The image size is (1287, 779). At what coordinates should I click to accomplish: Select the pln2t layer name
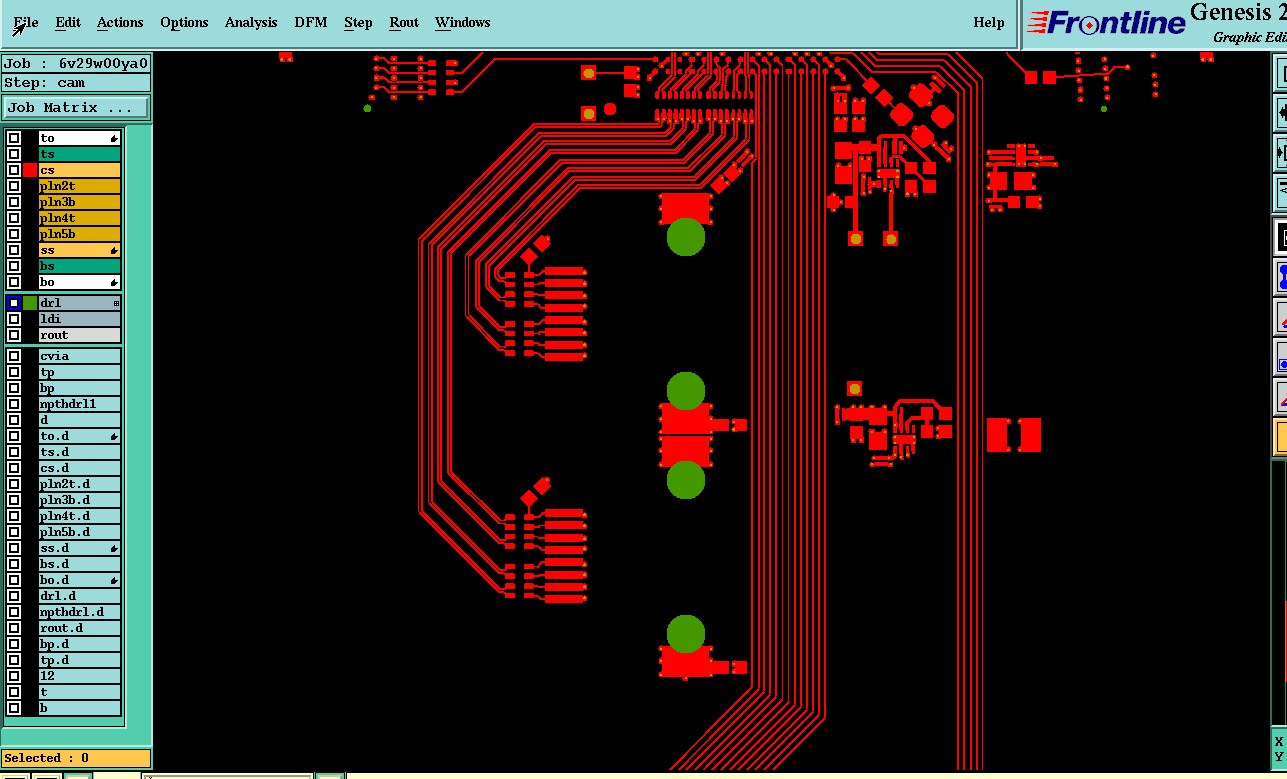[x=79, y=186]
